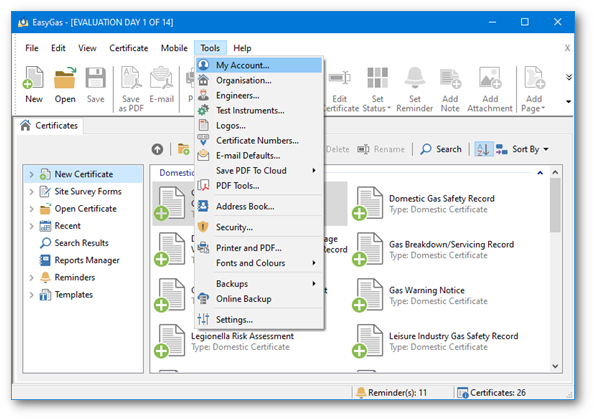Open the View menu
Viewport: 594px width, 419px height.
click(87, 48)
